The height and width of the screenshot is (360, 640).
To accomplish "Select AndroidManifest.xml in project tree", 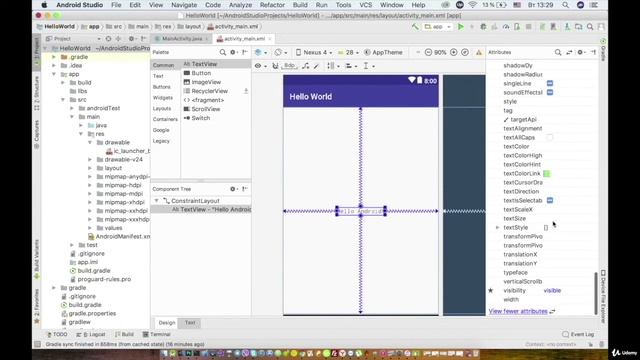I will click(x=119, y=236).
